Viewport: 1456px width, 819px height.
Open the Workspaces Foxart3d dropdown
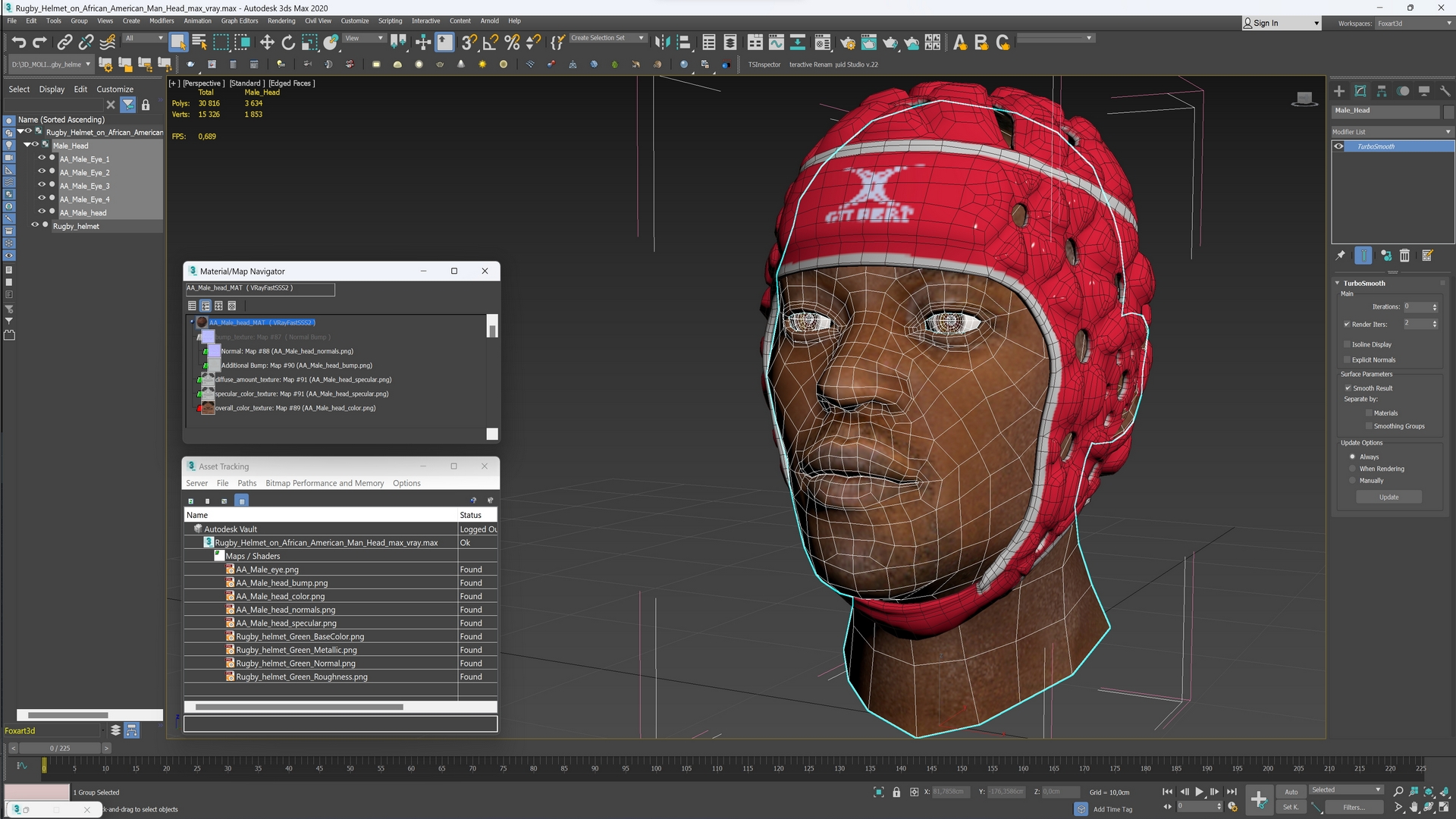1415,24
